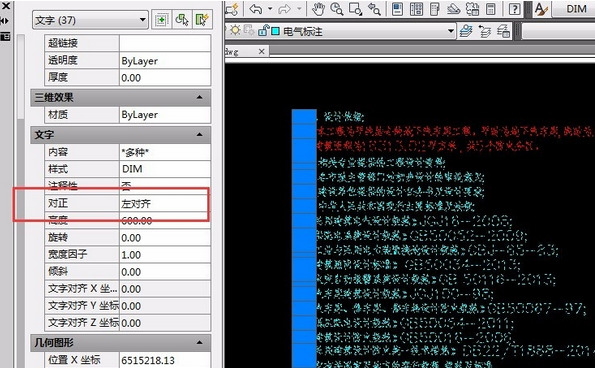Select the 厚度 property label
595x368 pixels.
(58, 77)
